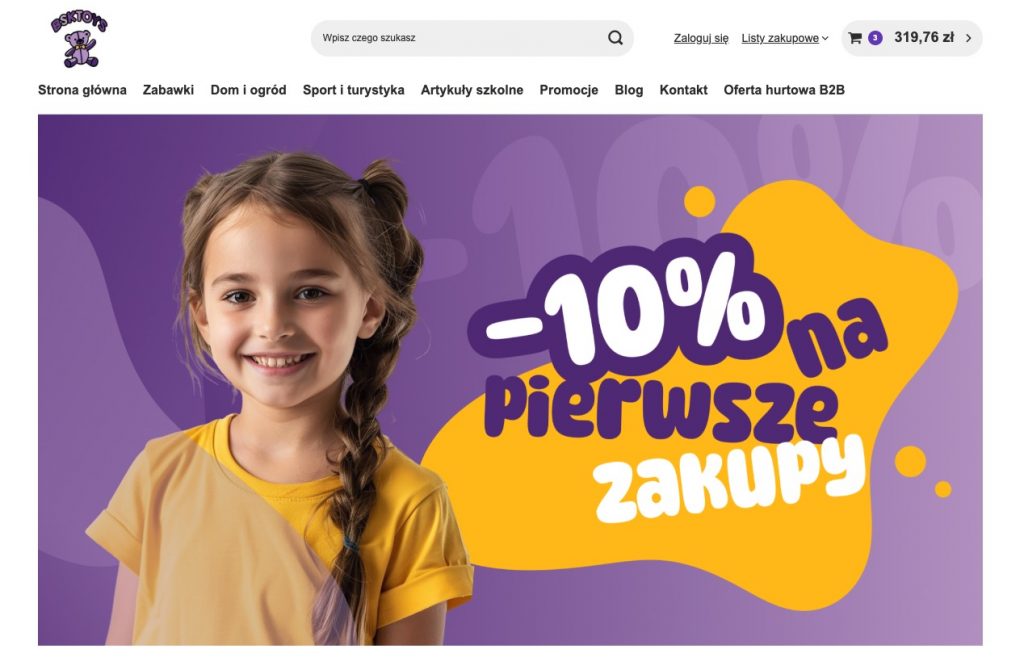Open cart via the right arrow chevron
This screenshot has height=670, width=1024.
(968, 38)
